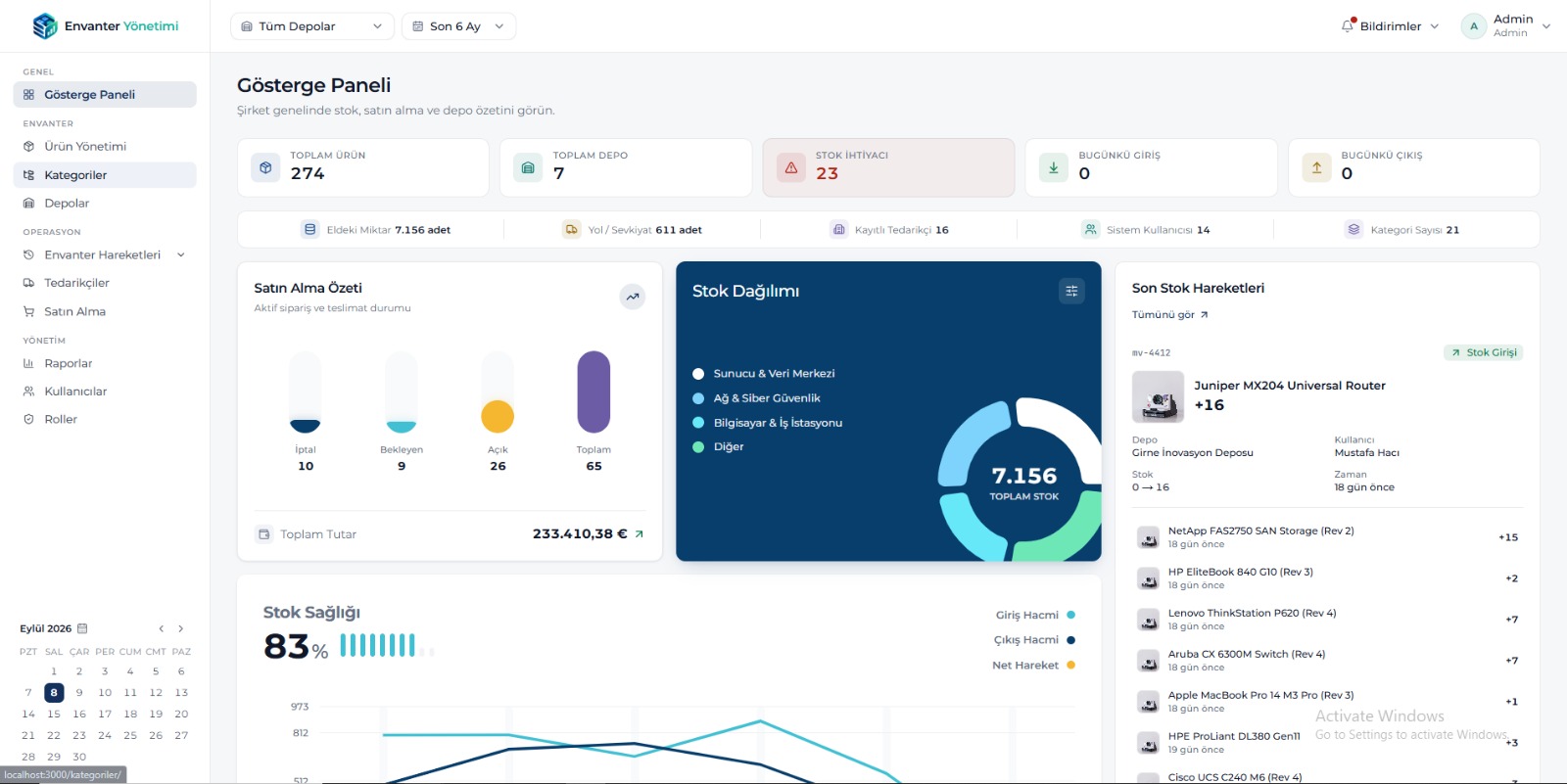Click the Satın Alma Özeti trend icon
Viewport: 1567px width, 784px height.
pyautogui.click(x=633, y=297)
